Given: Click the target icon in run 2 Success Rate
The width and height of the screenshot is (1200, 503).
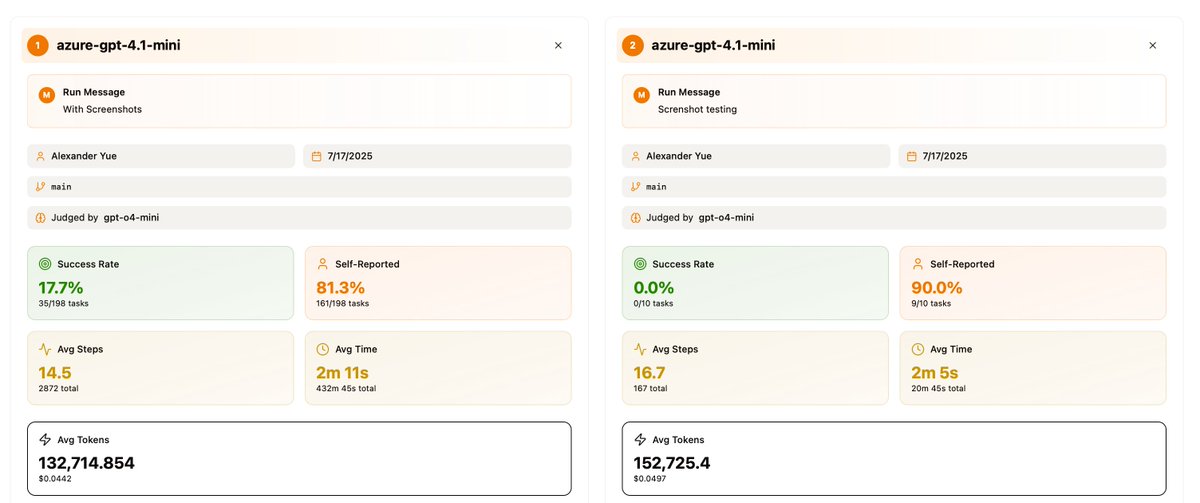Looking at the screenshot, I should coord(640,264).
